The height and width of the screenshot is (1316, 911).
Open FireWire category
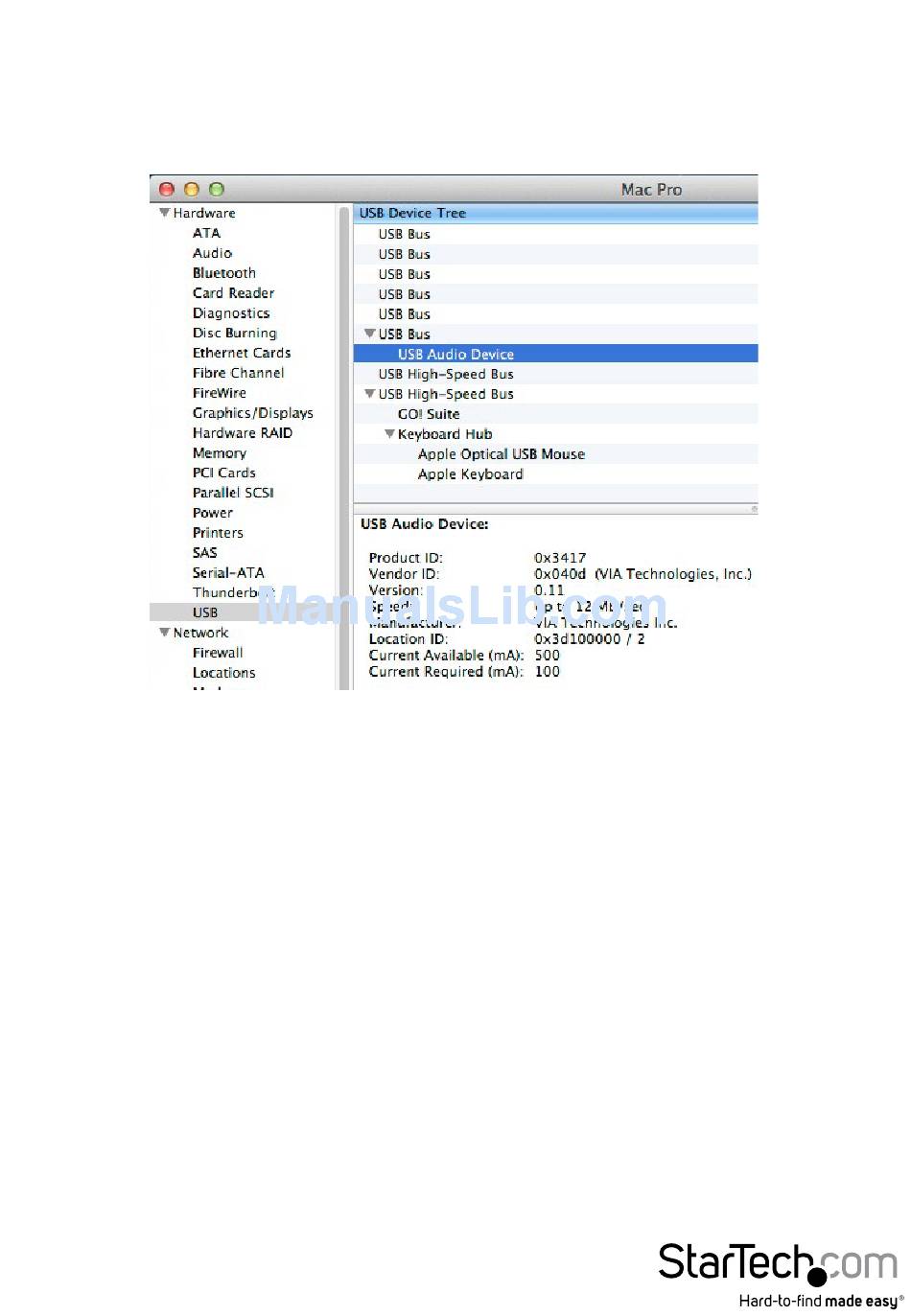220,393
